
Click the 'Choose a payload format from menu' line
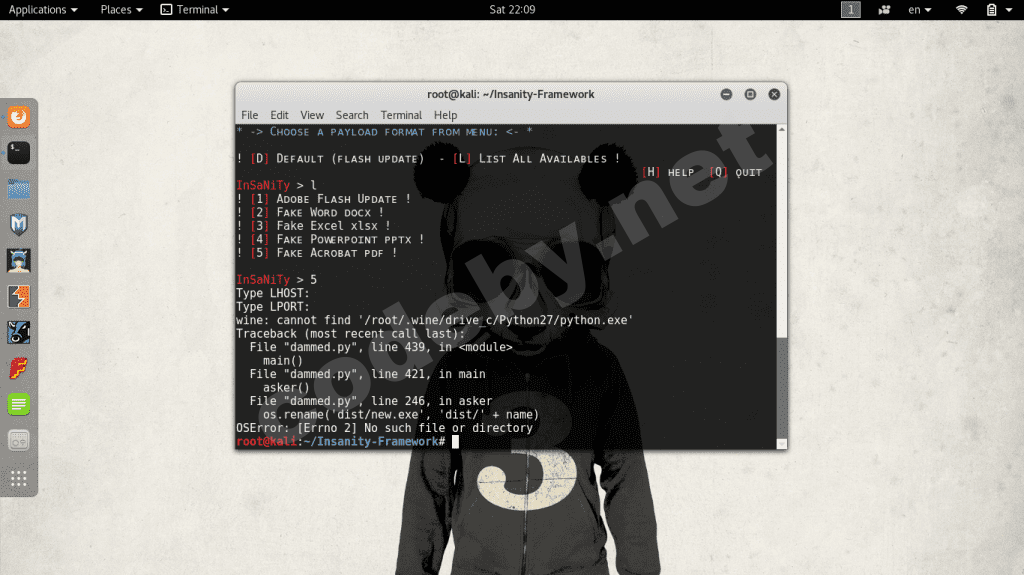pos(385,132)
